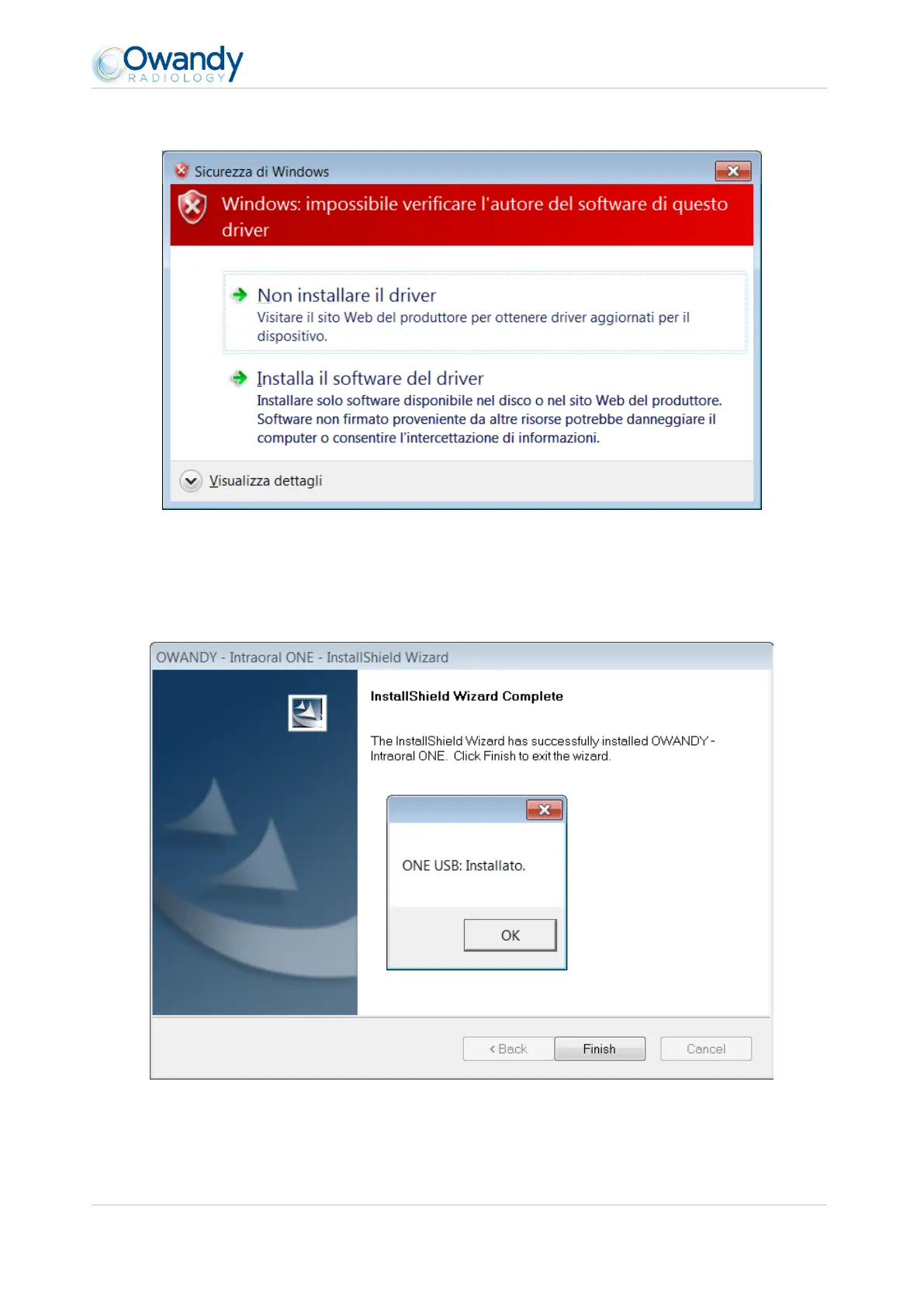Click the InstallShield wizard logo icon
This screenshot has width=924, height=1307.
tap(307, 712)
